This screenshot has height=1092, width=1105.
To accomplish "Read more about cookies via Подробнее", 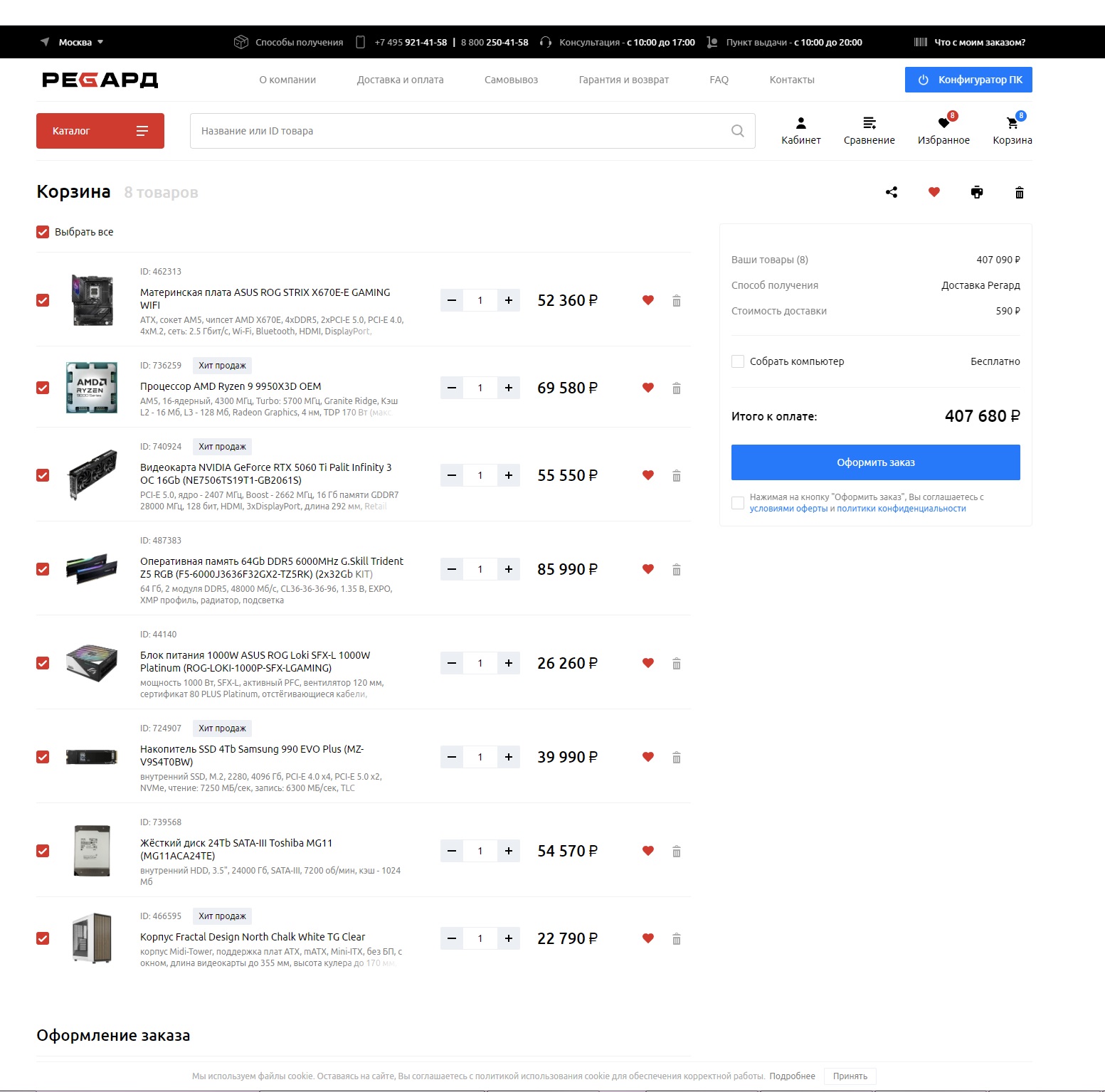I will tap(792, 1076).
